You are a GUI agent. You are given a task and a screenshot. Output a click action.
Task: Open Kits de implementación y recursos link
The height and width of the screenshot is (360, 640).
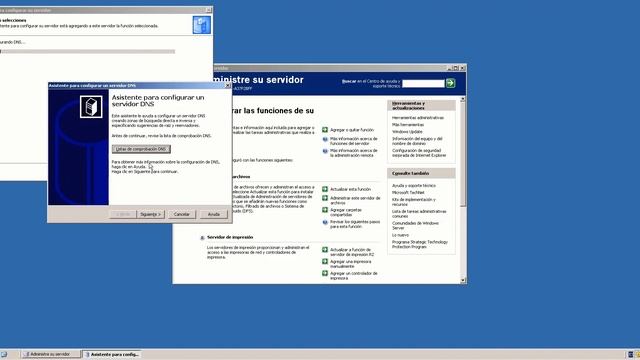pos(413,202)
